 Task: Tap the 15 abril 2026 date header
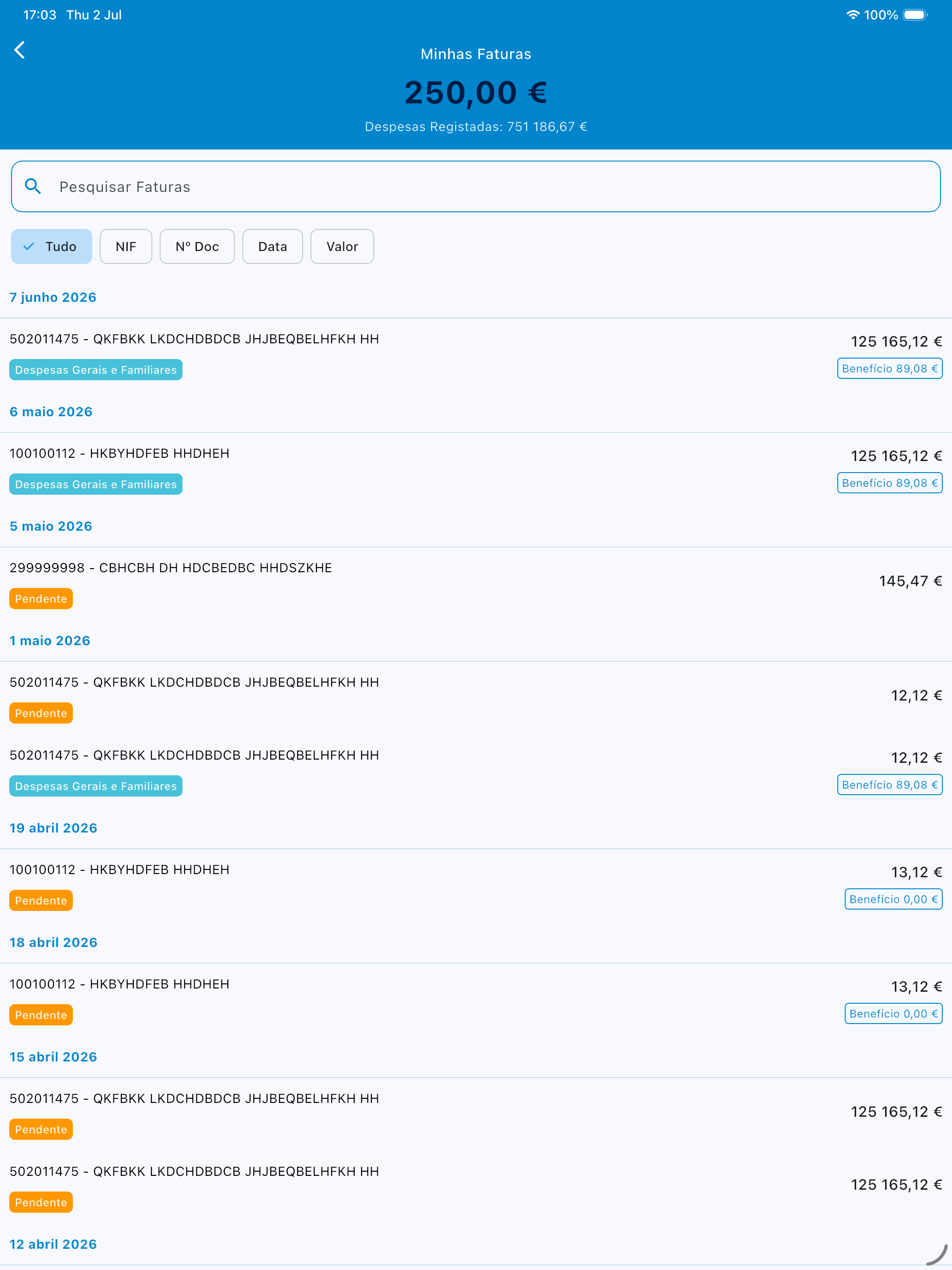pos(54,1056)
